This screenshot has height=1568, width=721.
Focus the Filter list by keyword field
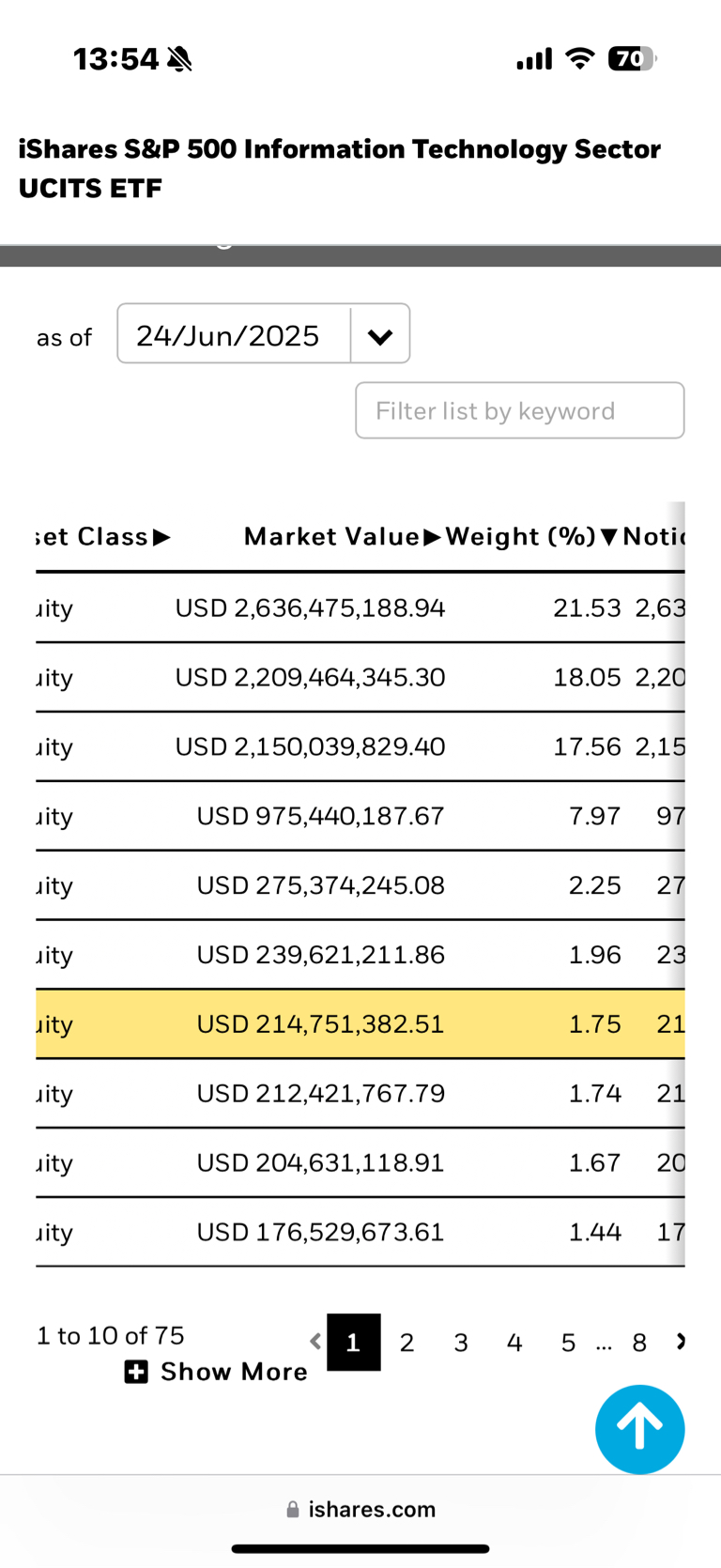(x=520, y=410)
